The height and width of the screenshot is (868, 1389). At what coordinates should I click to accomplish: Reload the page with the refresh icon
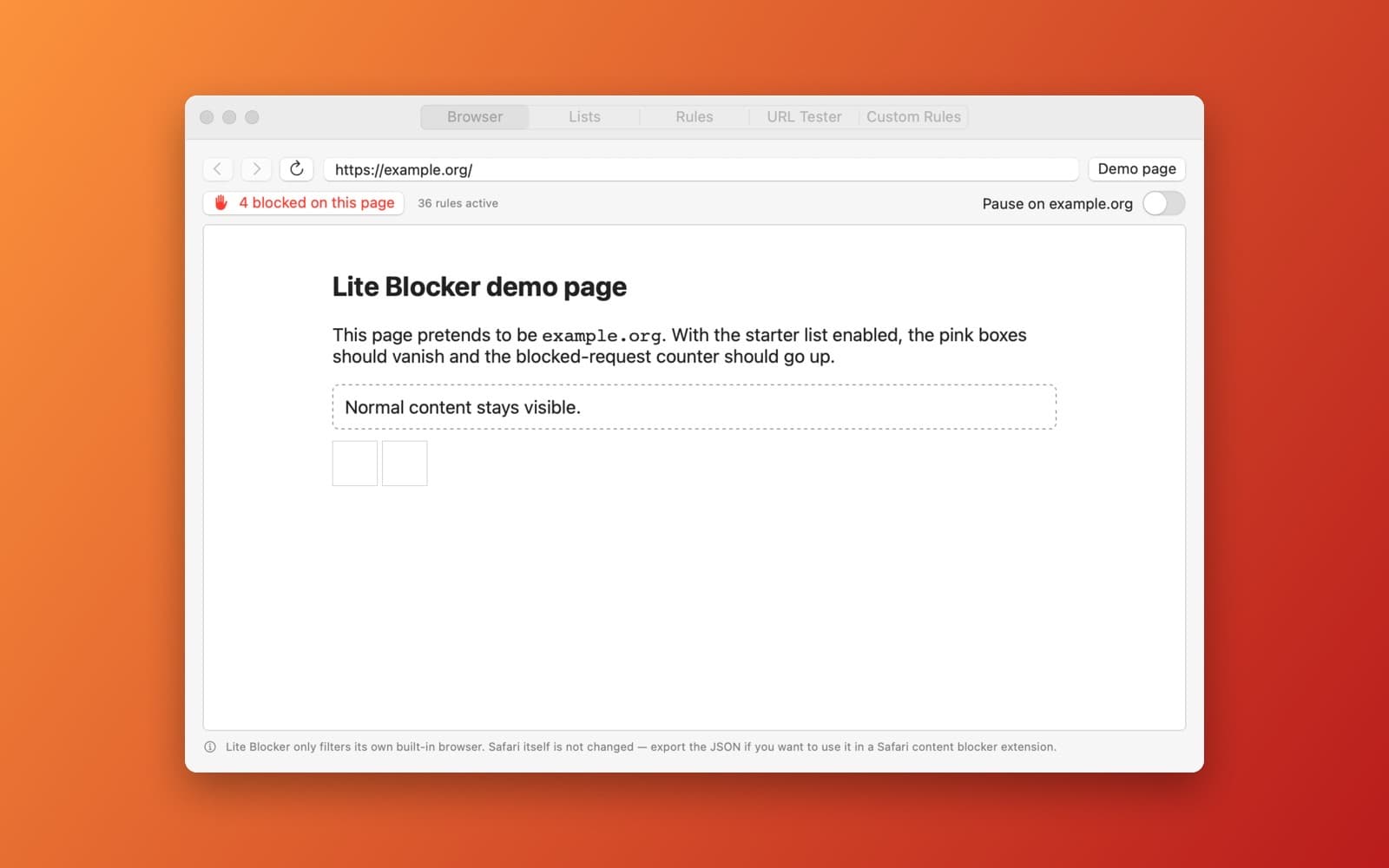tap(296, 168)
